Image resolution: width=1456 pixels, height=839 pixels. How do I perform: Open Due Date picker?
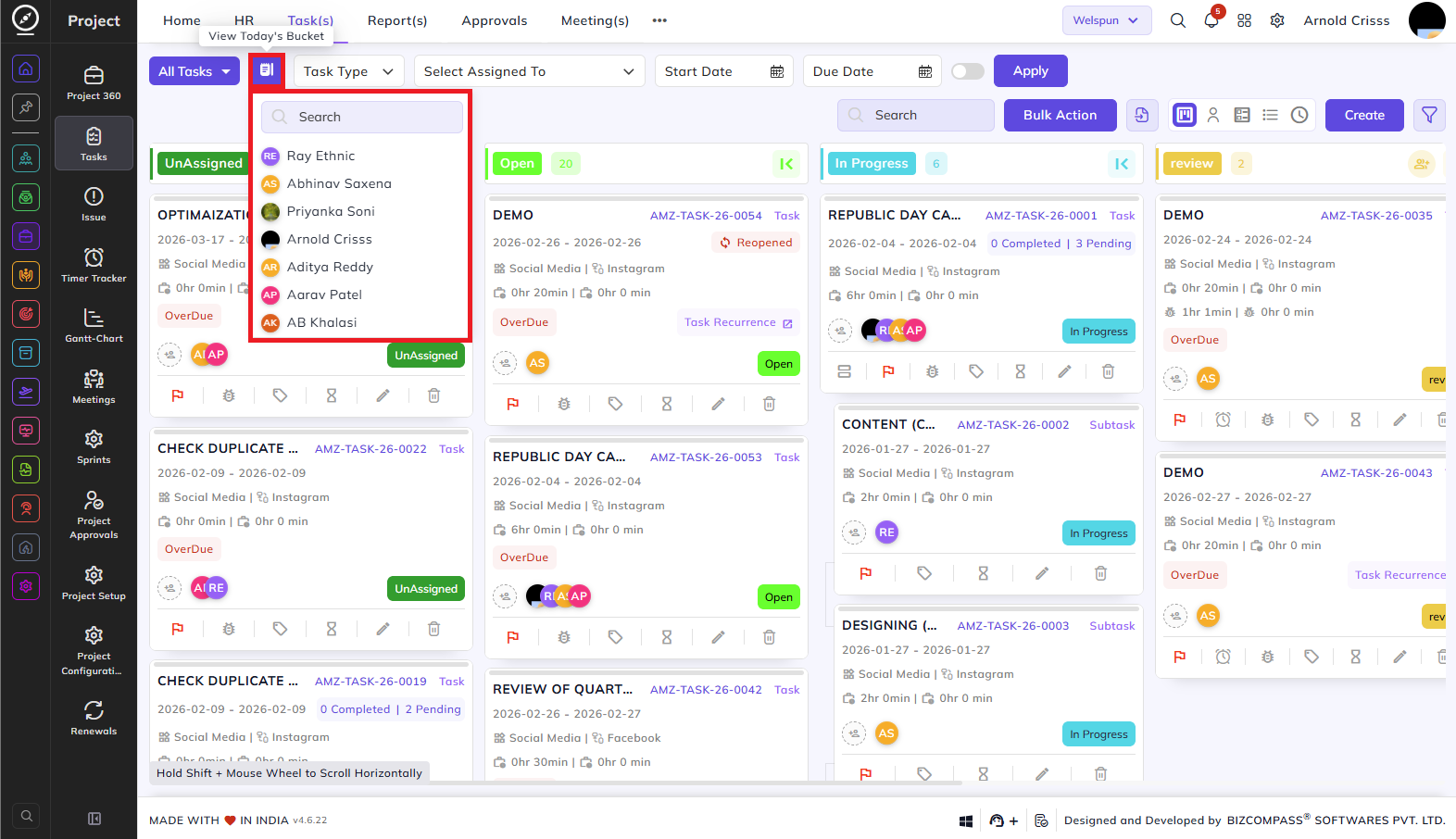(872, 71)
